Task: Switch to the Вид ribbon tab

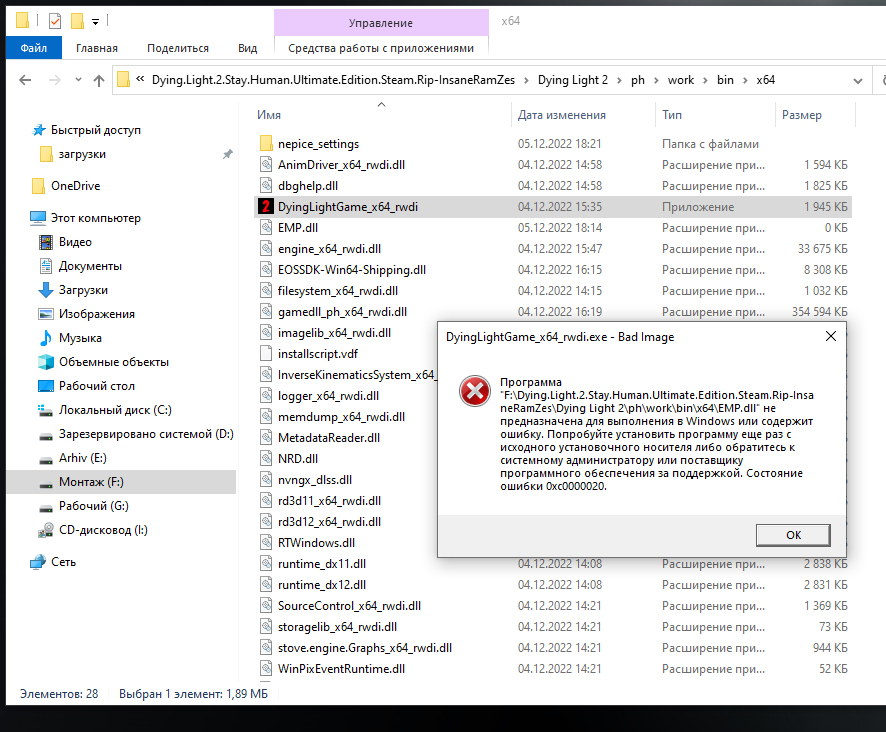Action: click(247, 48)
